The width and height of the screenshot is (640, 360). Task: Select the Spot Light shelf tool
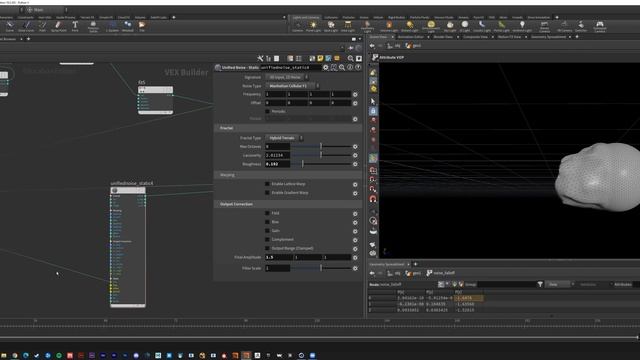tap(331, 27)
